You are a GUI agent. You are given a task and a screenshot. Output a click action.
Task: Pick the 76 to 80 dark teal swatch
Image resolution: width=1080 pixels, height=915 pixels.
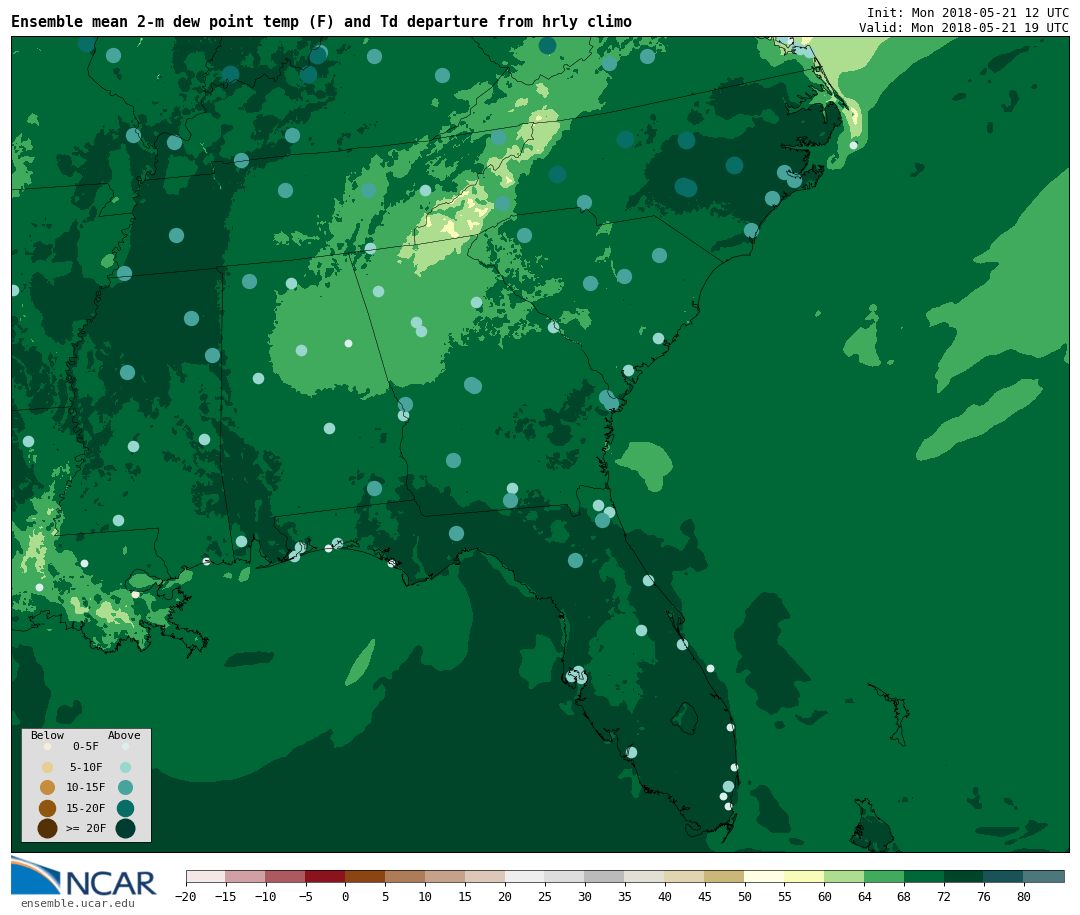(1004, 876)
